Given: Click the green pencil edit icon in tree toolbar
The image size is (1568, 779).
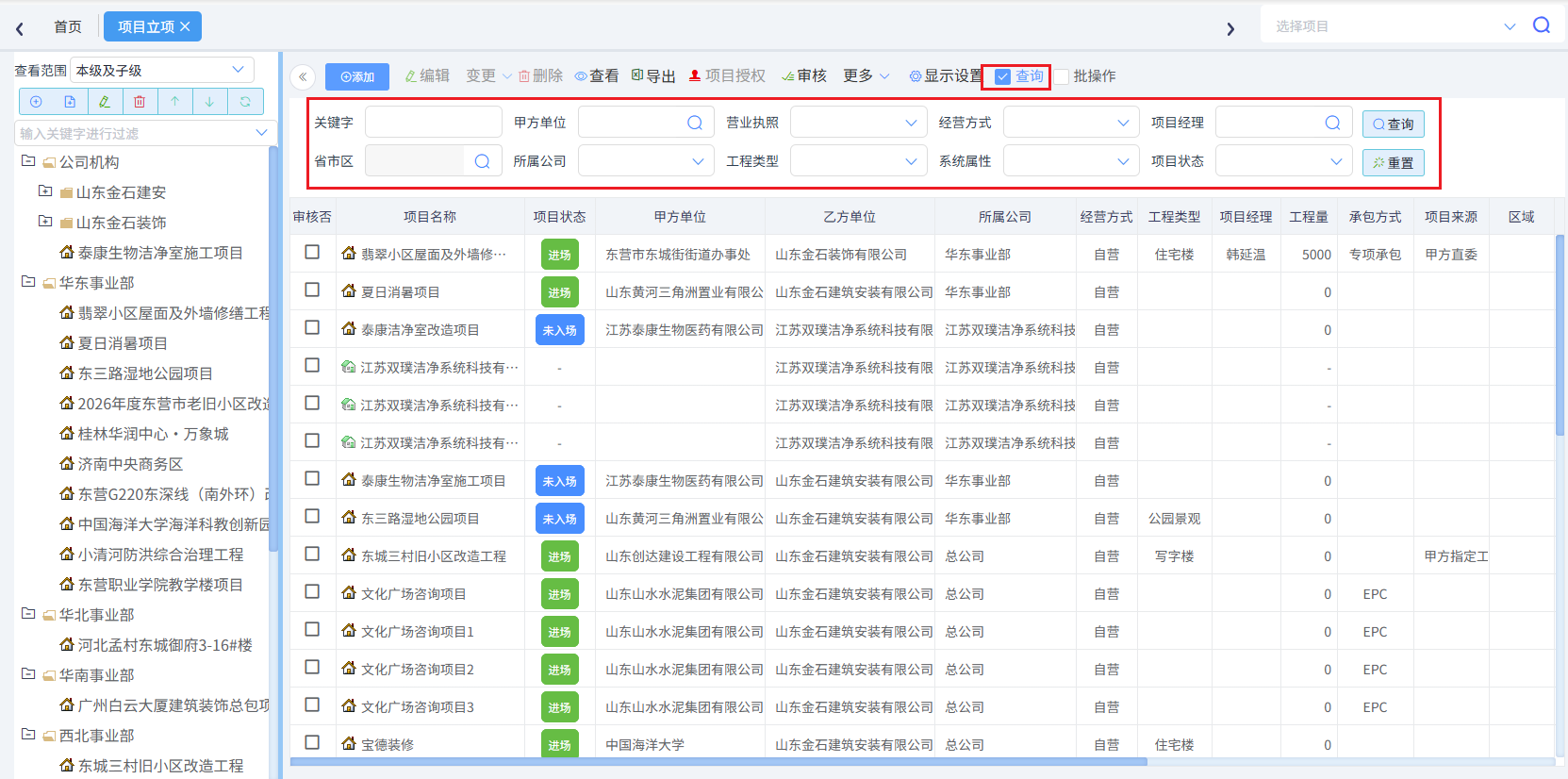Looking at the screenshot, I should click(105, 102).
